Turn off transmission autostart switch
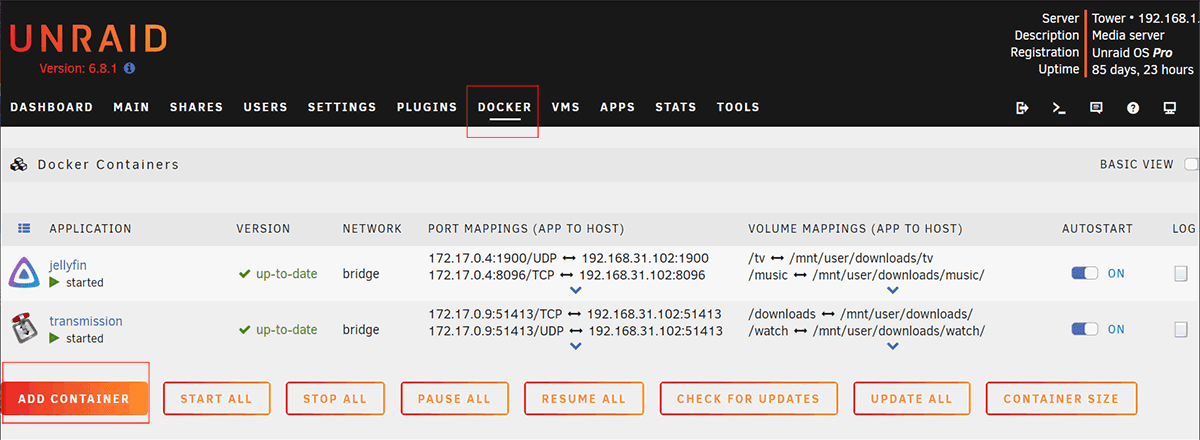 (1084, 329)
